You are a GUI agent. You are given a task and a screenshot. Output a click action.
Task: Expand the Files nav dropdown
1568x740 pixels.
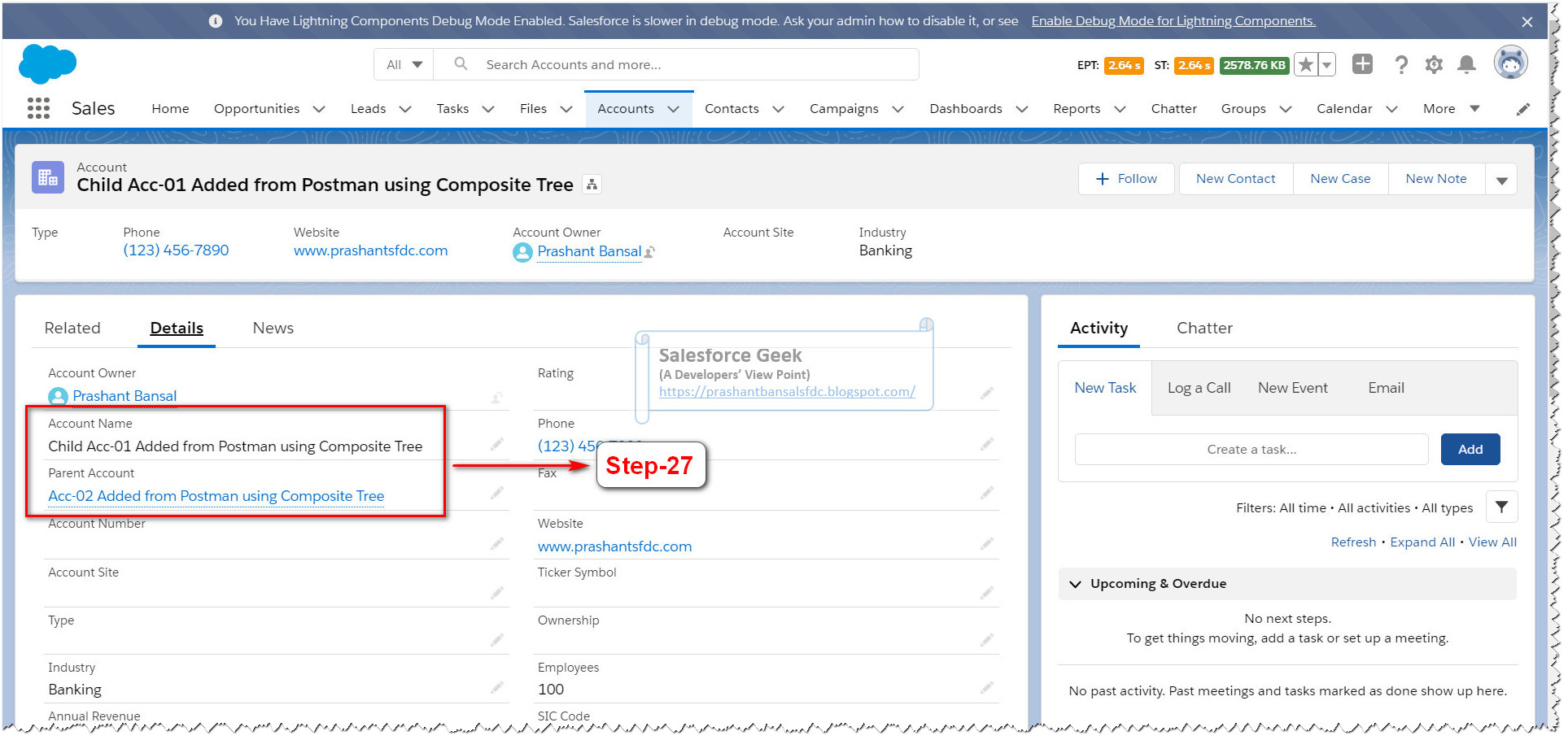click(x=566, y=109)
